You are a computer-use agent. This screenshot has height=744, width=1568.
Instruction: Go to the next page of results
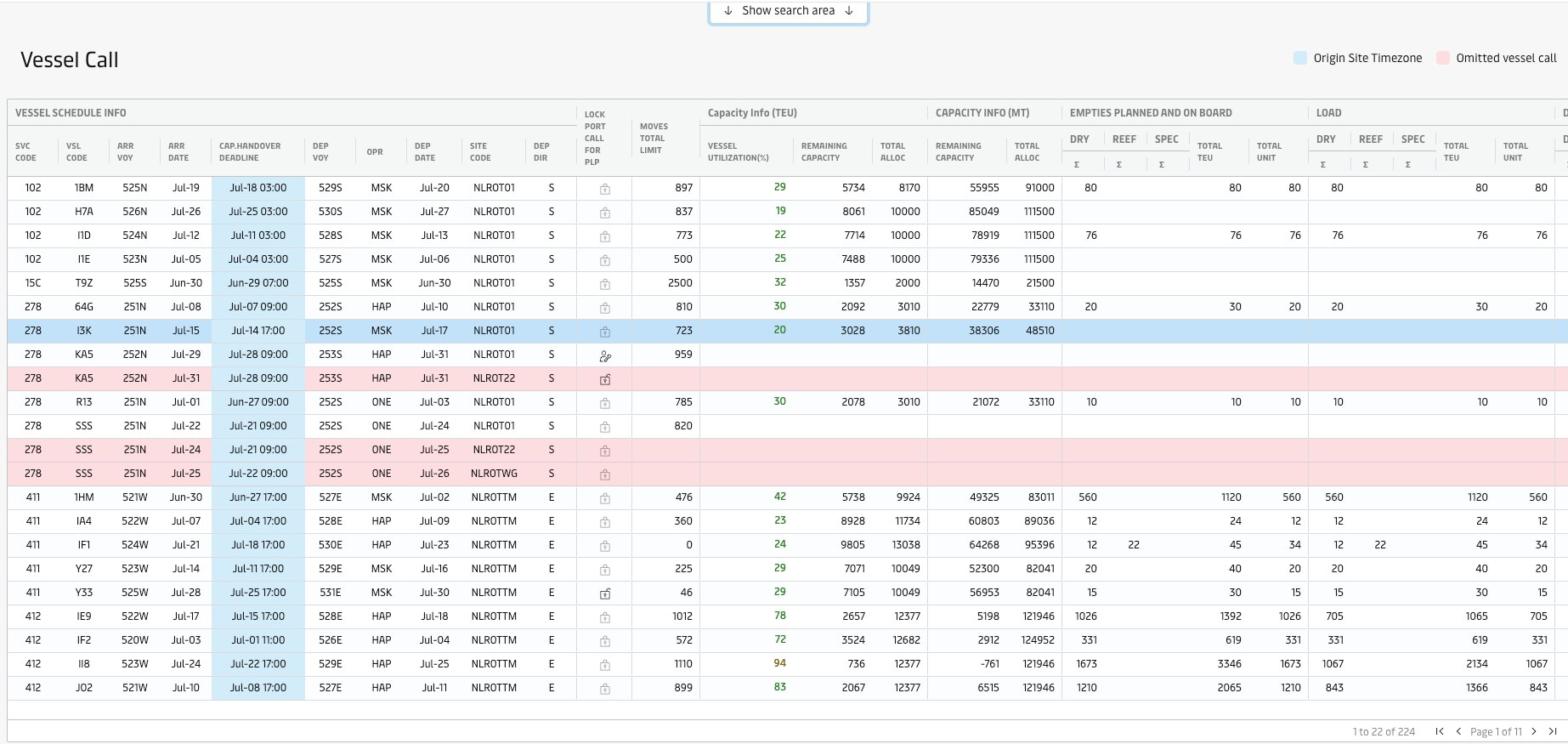point(1534,731)
